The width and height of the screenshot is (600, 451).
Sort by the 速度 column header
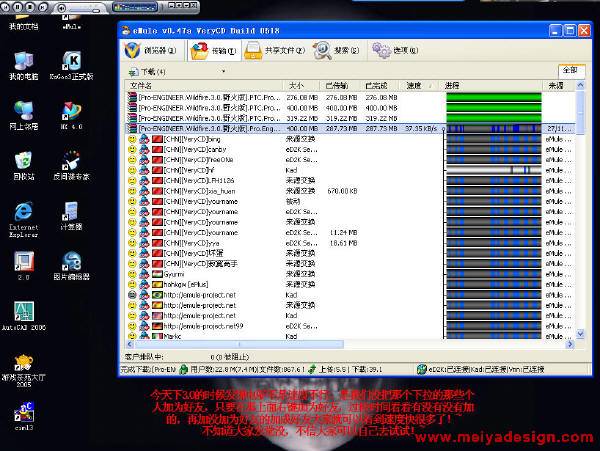(420, 85)
